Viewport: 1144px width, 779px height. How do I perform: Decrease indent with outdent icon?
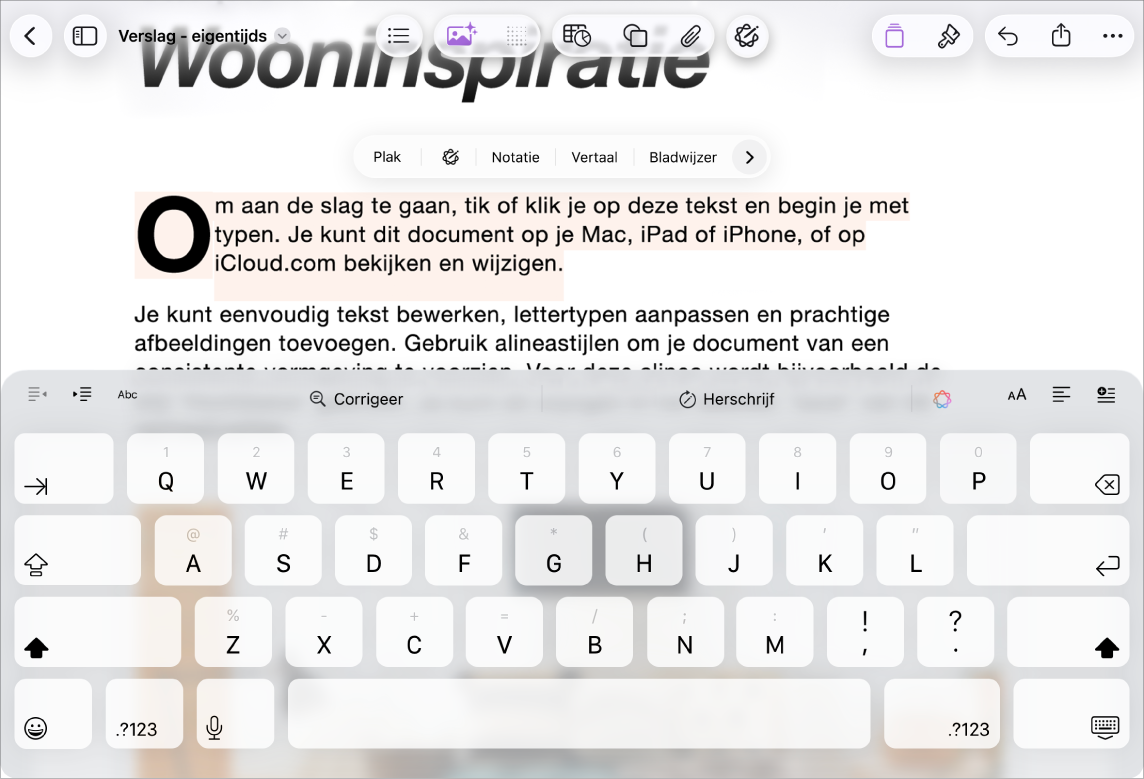click(37, 395)
